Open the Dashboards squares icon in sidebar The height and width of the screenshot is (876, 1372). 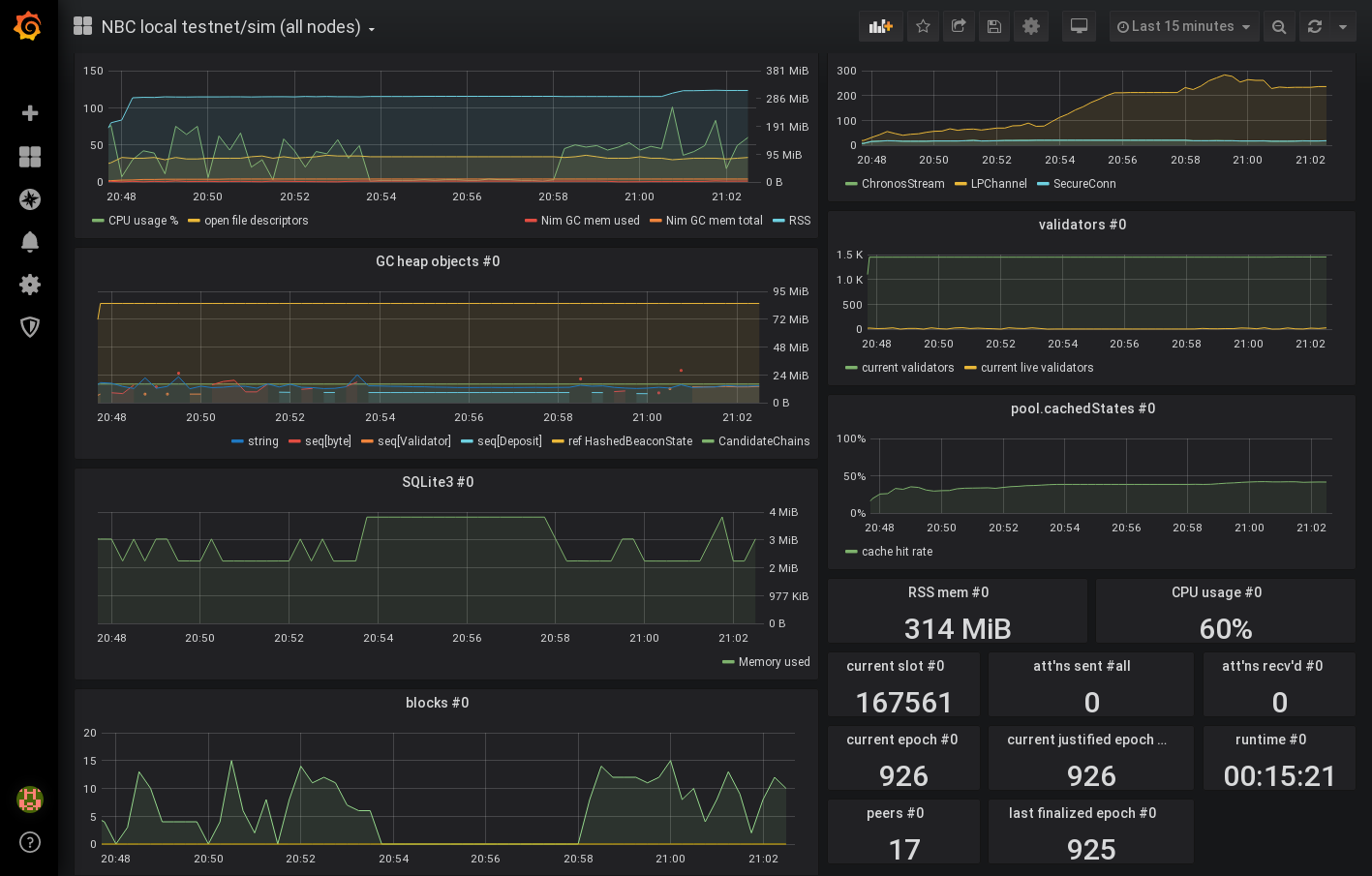click(x=30, y=157)
